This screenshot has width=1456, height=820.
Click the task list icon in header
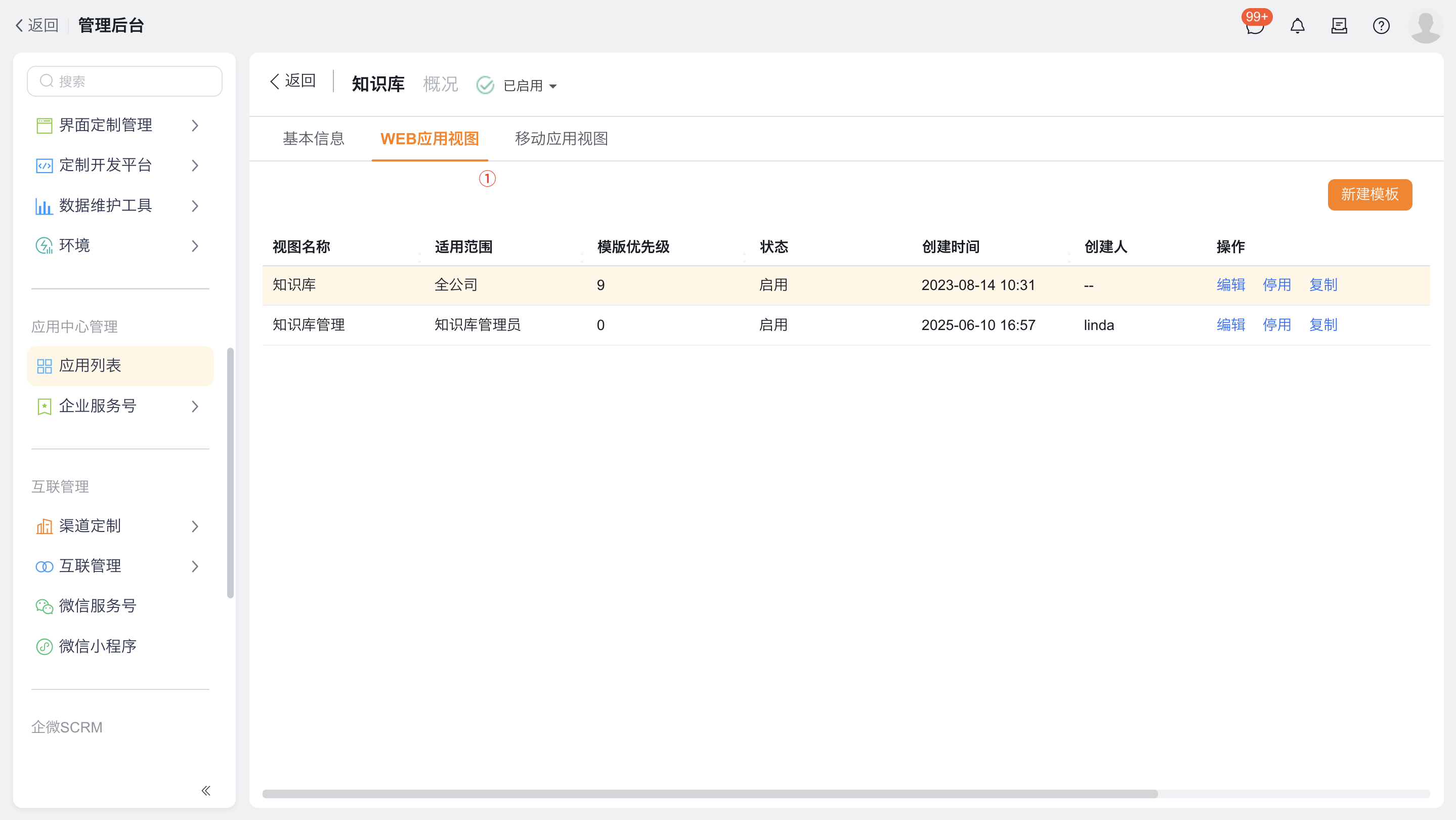pyautogui.click(x=1339, y=26)
